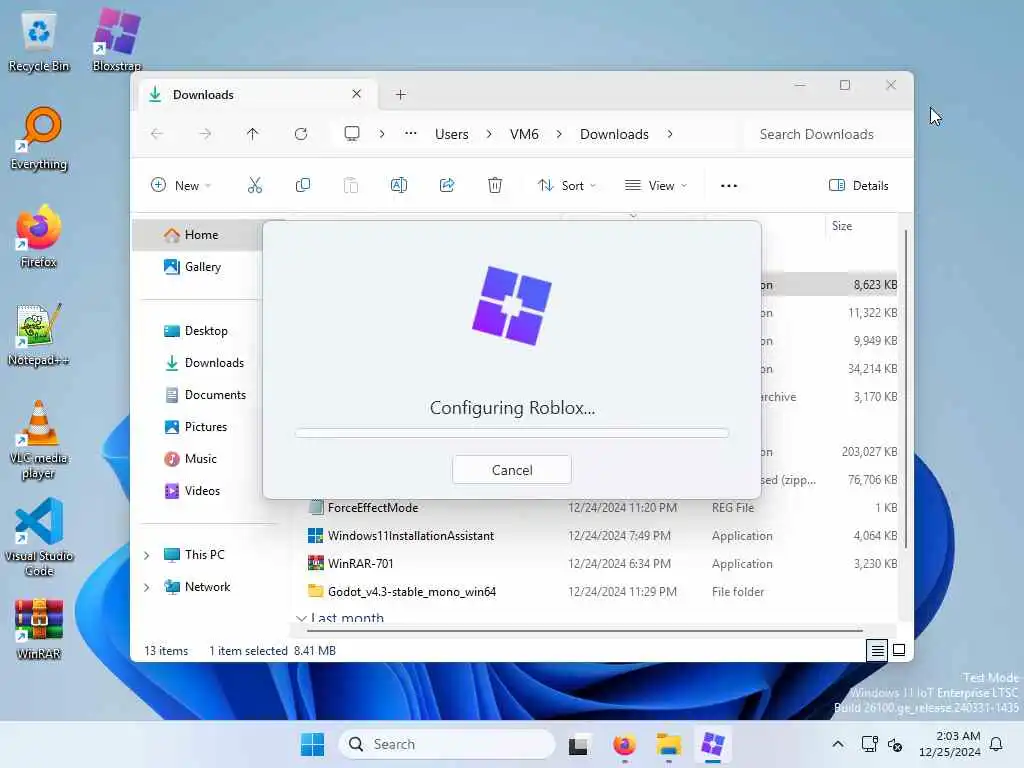The image size is (1024, 768).
Task: Click Users in breadcrumb path
Action: (452, 134)
